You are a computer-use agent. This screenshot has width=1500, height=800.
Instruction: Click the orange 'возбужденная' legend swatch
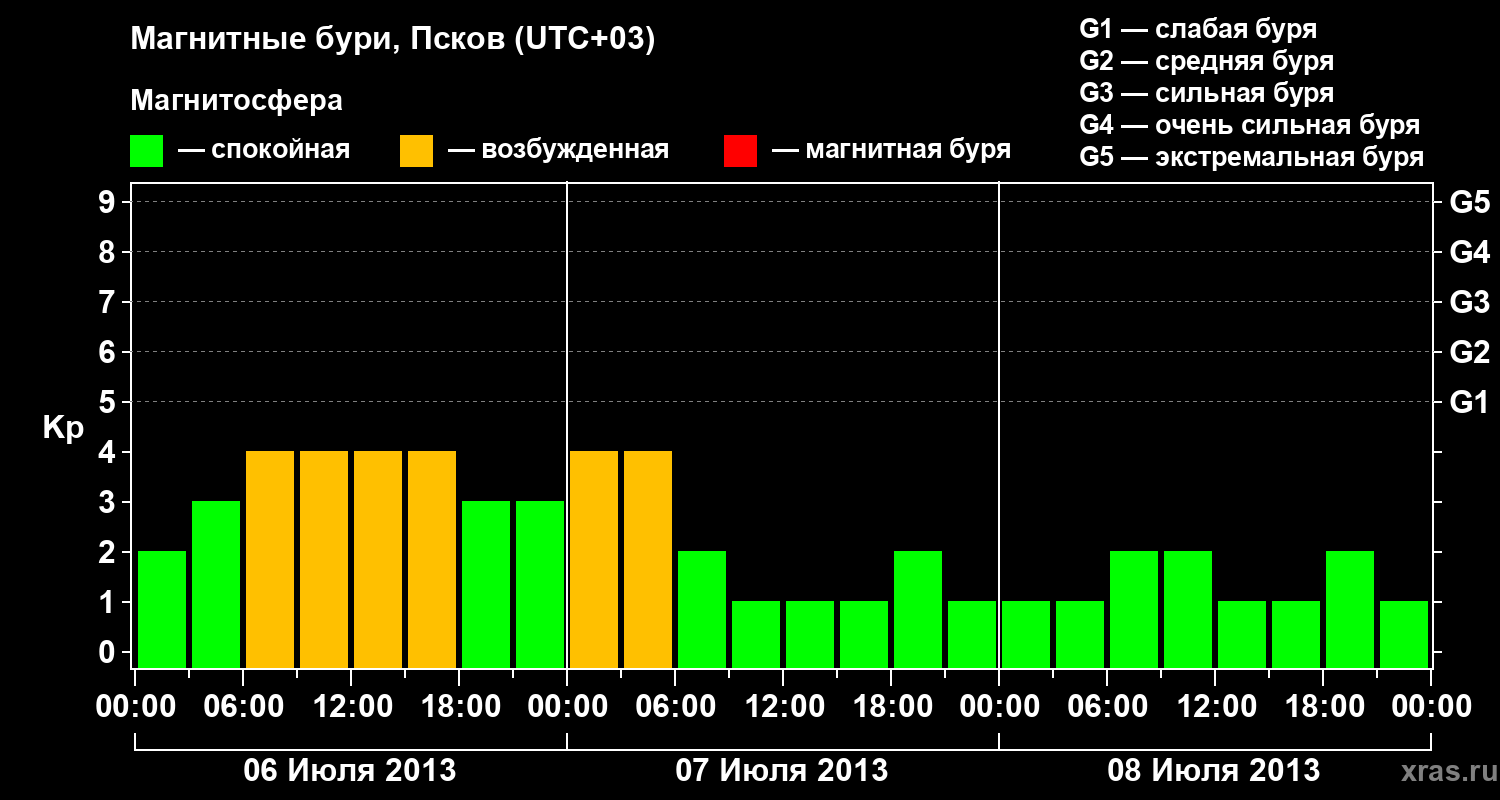click(x=416, y=151)
